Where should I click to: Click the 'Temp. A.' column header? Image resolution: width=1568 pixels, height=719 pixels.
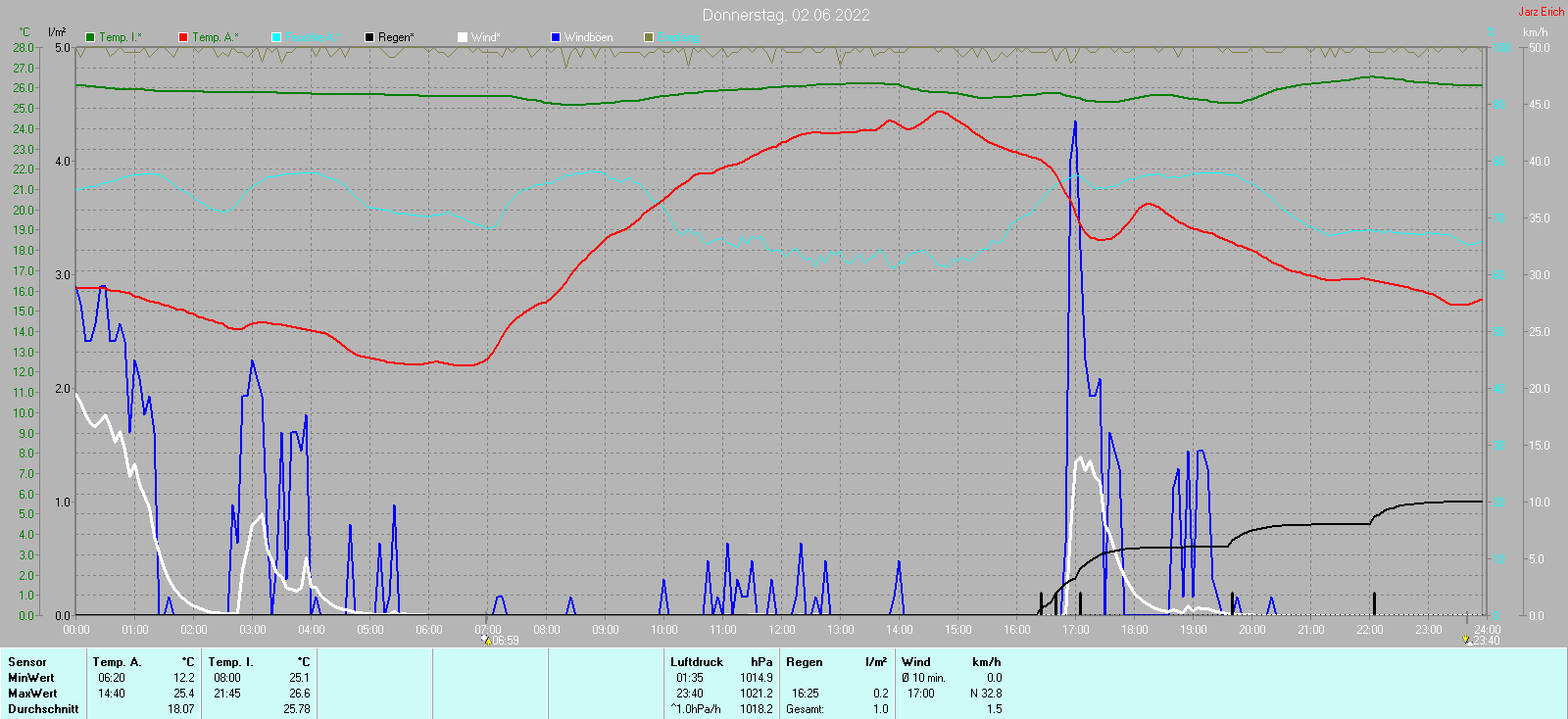[x=118, y=662]
